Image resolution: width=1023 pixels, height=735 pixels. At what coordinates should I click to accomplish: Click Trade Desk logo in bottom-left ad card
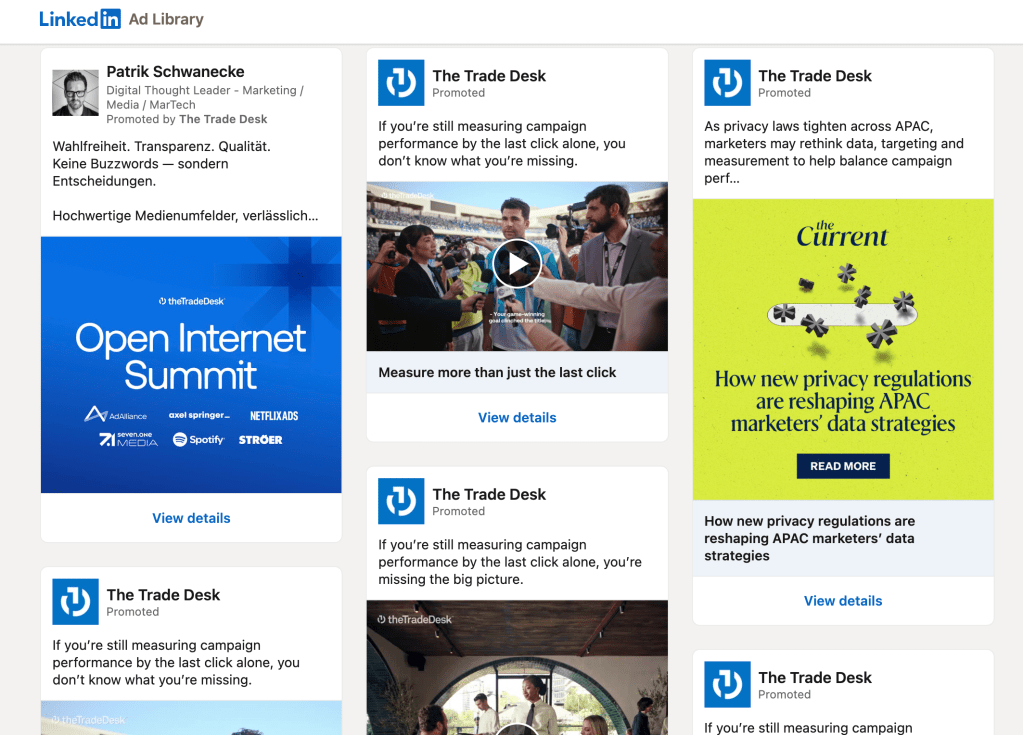[75, 602]
